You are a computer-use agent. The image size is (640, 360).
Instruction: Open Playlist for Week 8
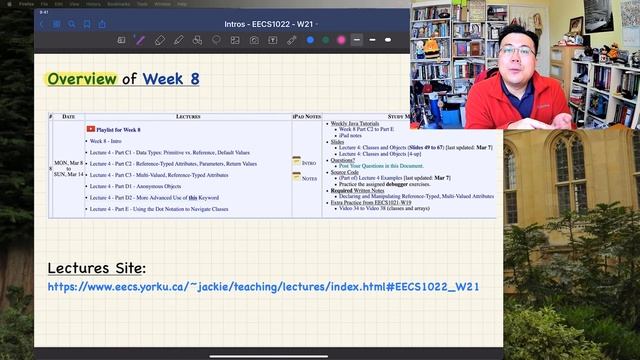tap(118, 130)
